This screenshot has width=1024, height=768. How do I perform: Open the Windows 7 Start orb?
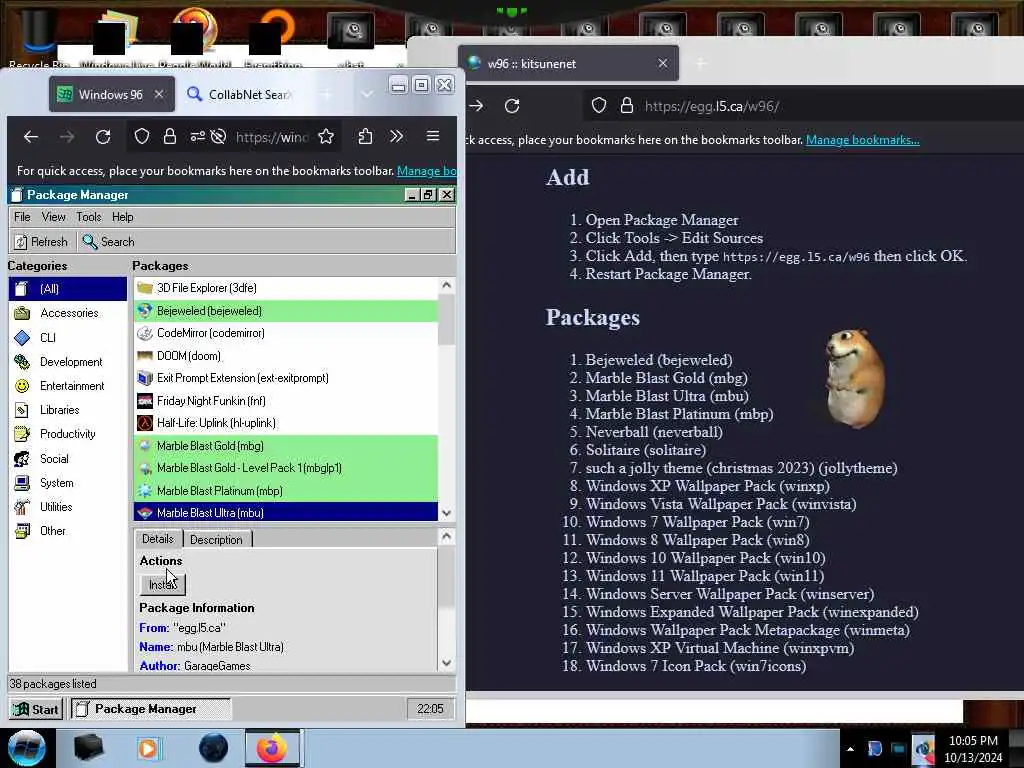point(26,748)
